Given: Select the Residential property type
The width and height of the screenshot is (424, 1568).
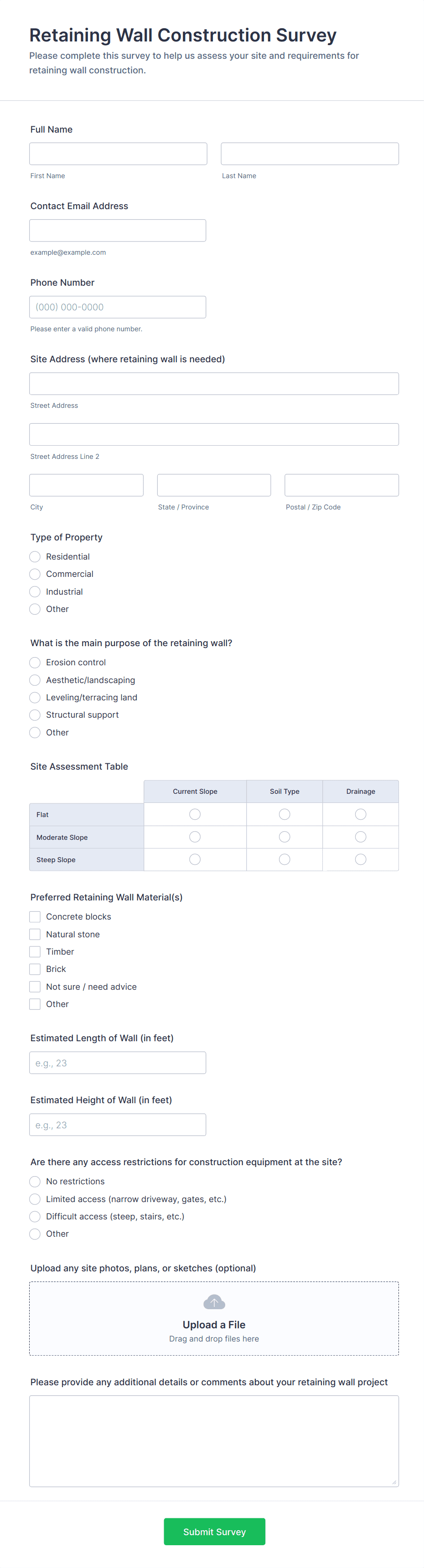Looking at the screenshot, I should (36, 556).
